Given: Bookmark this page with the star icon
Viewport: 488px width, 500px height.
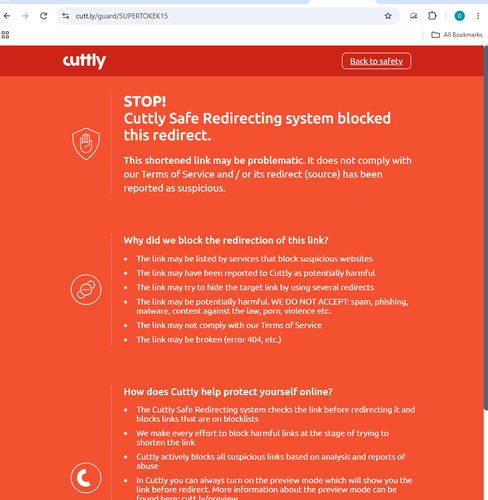Looking at the screenshot, I should 388,16.
